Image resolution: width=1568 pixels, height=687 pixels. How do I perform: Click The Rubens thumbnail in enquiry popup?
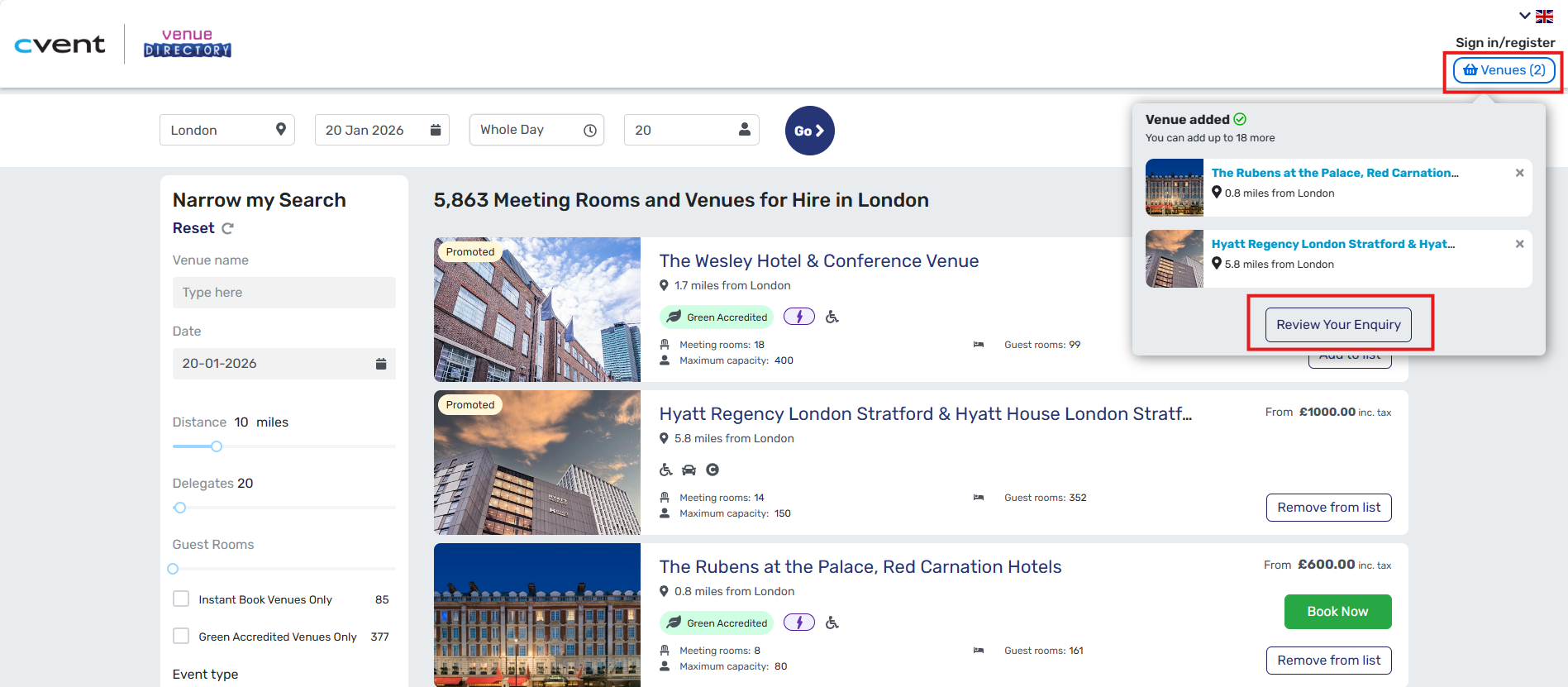click(1175, 188)
